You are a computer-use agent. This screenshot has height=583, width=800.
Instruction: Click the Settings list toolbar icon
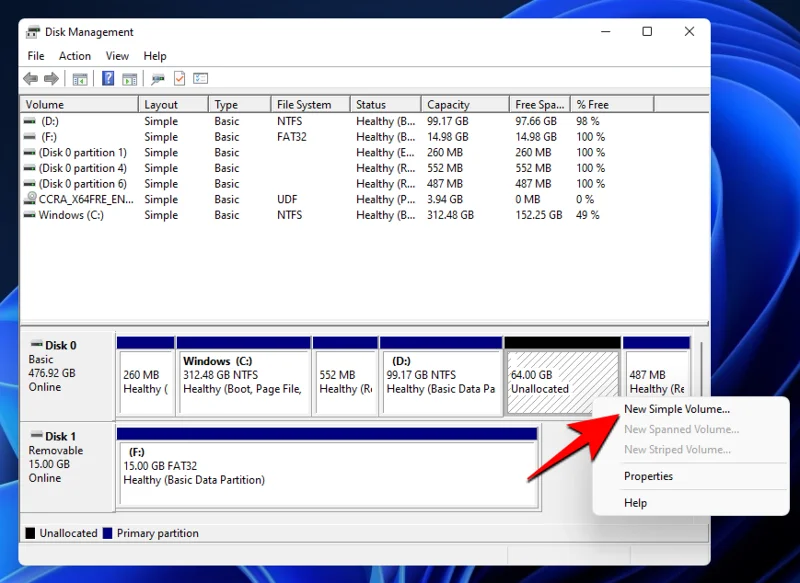(201, 79)
